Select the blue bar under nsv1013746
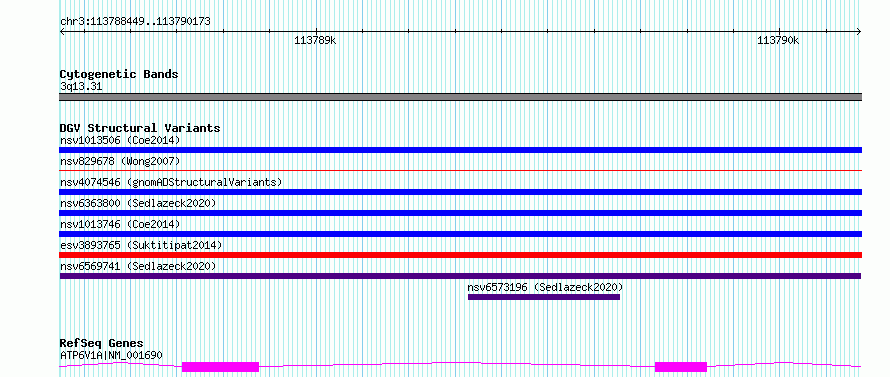The image size is (890, 377). click(x=460, y=234)
